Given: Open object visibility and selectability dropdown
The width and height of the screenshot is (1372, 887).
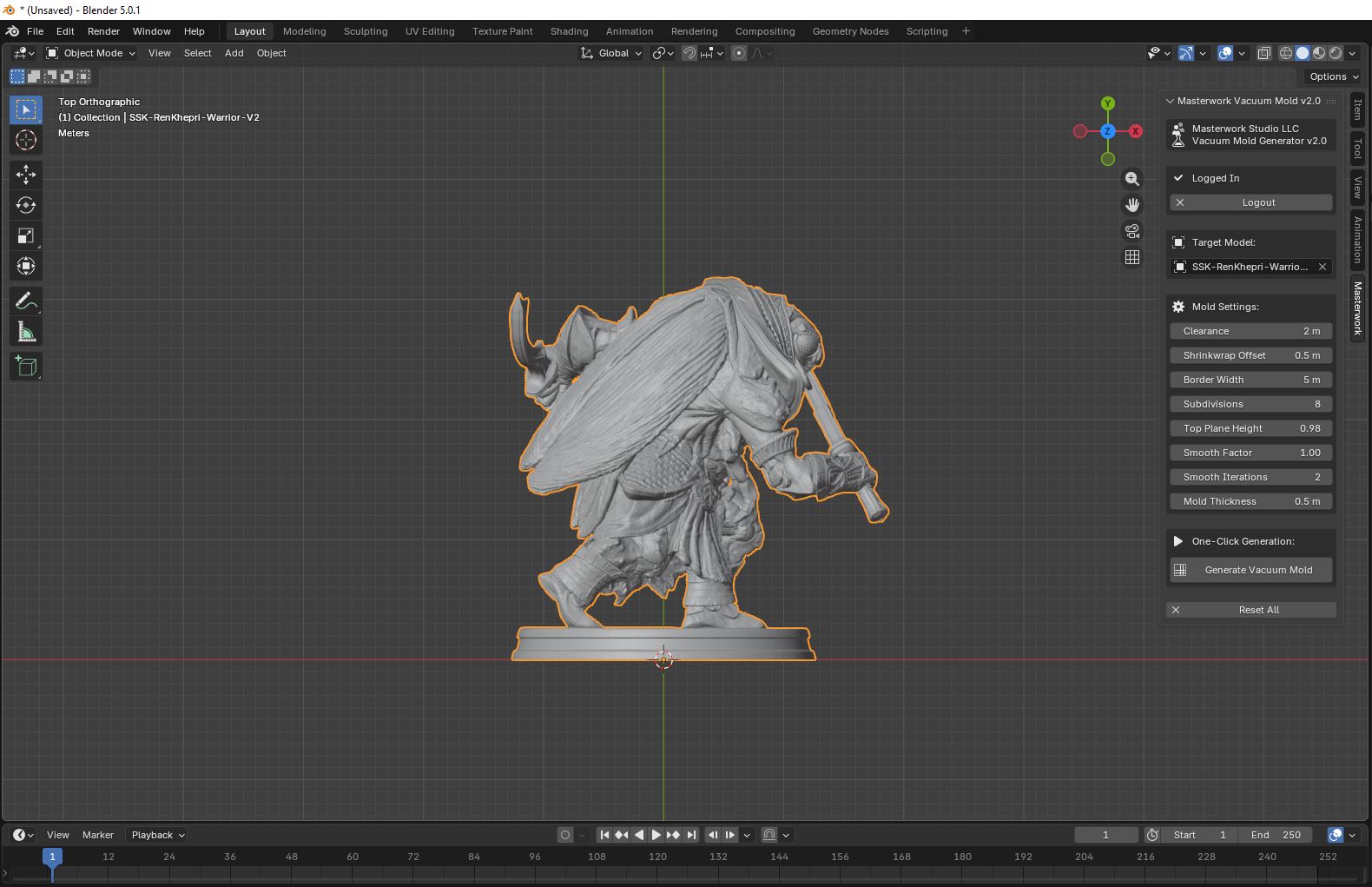Looking at the screenshot, I should [x=1159, y=53].
